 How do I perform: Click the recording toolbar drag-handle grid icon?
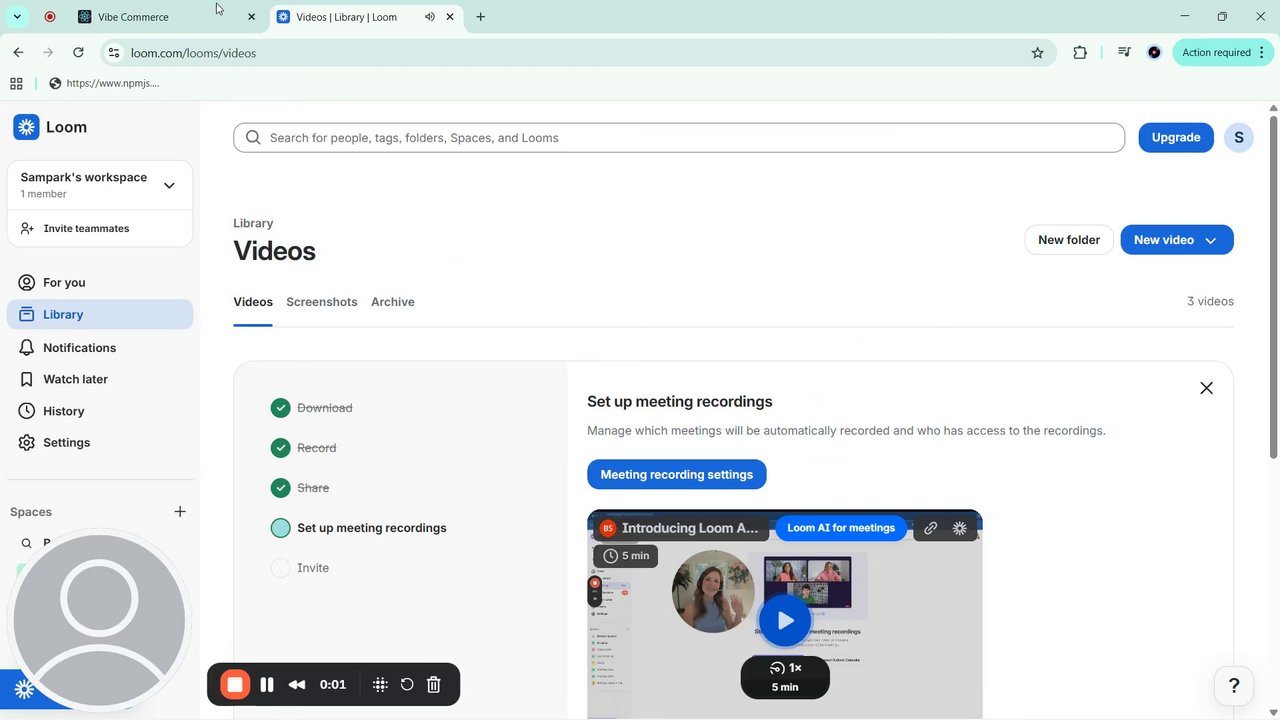click(380, 685)
